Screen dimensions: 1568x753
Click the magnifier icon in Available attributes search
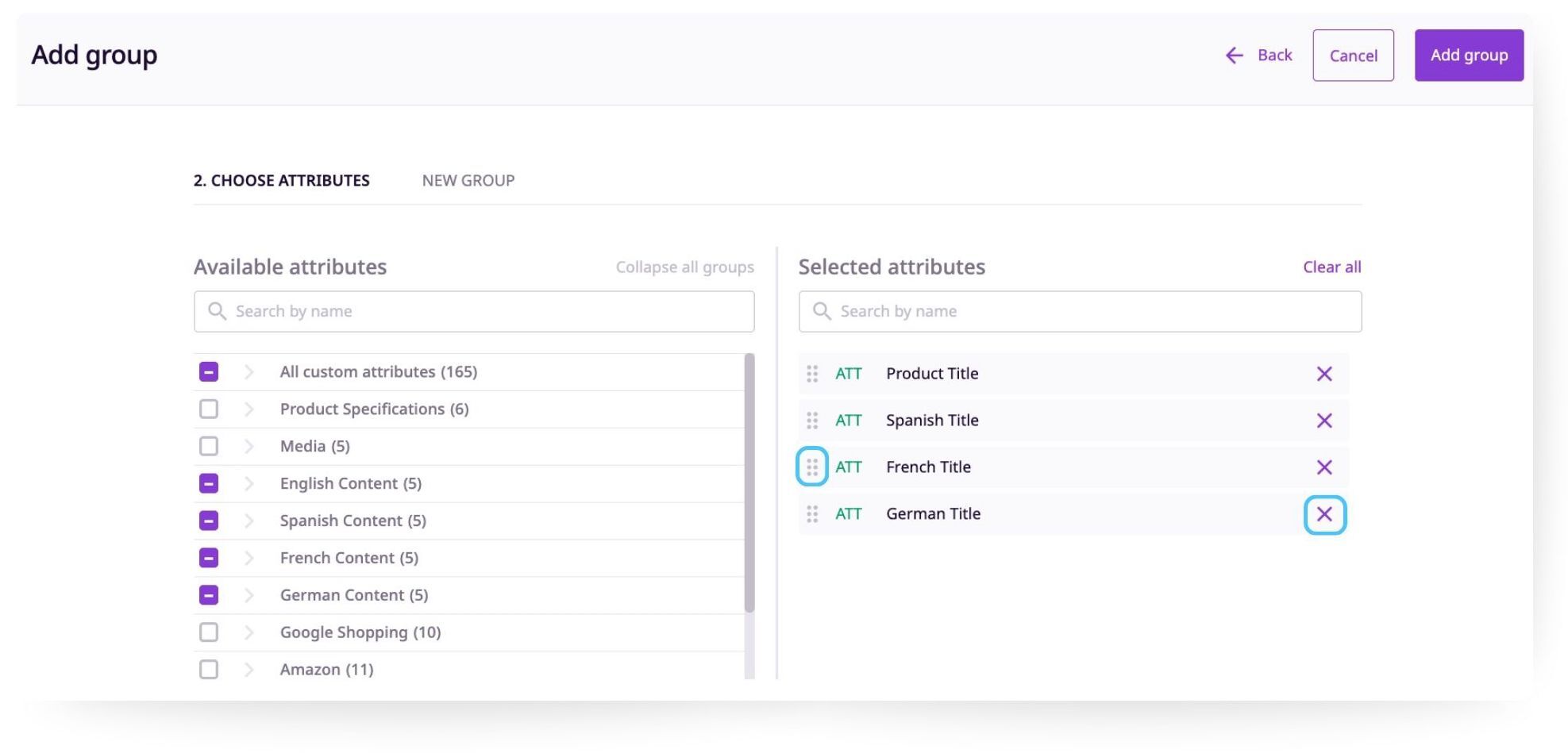(217, 311)
